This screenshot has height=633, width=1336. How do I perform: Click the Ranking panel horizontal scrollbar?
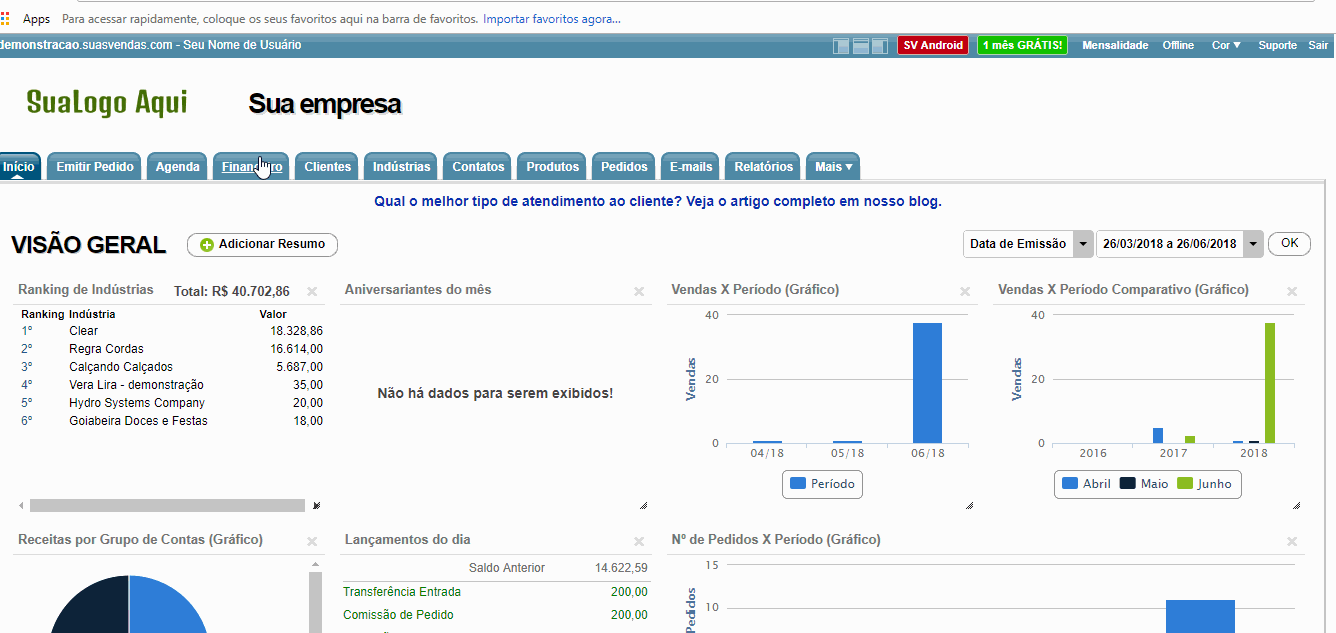click(x=167, y=506)
